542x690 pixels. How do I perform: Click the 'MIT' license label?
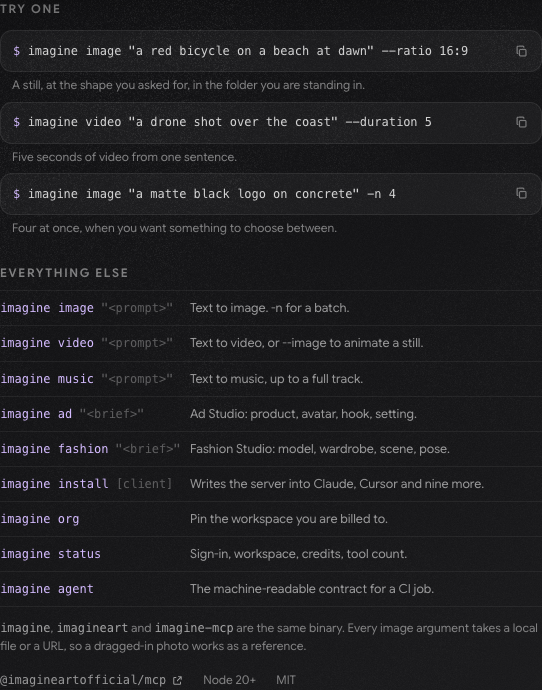click(286, 680)
